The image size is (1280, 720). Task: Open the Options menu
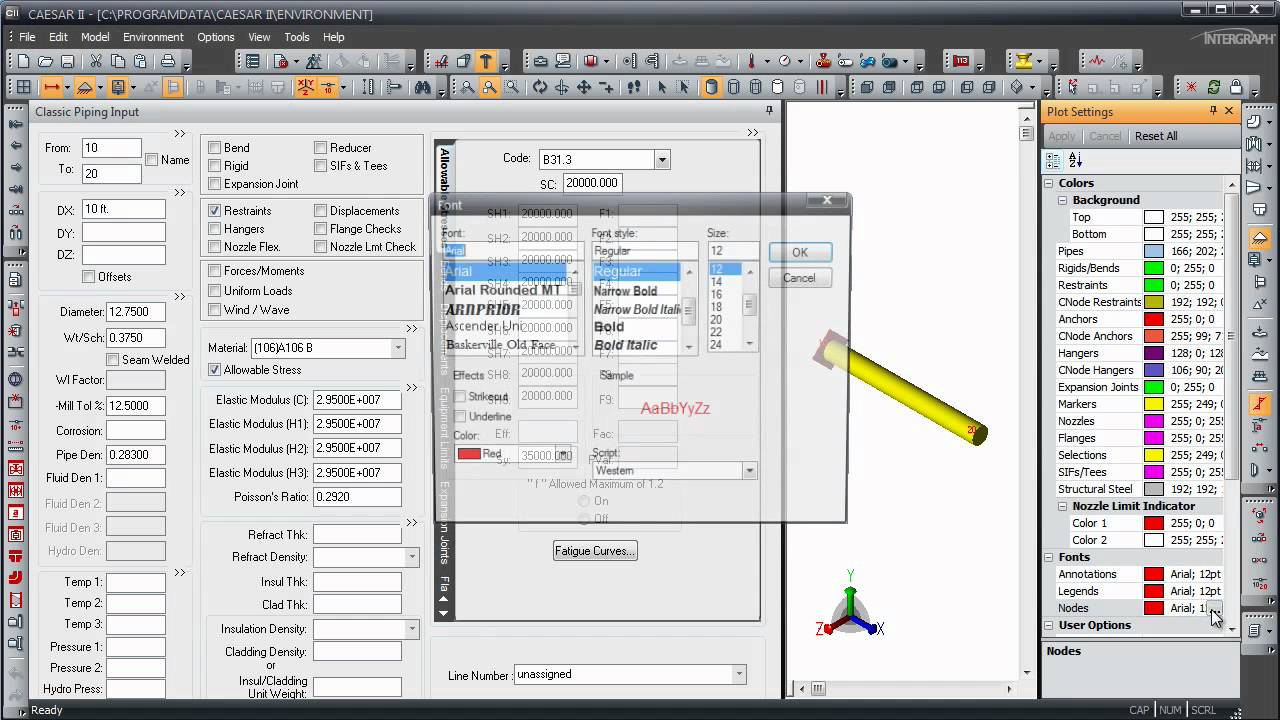tap(215, 37)
